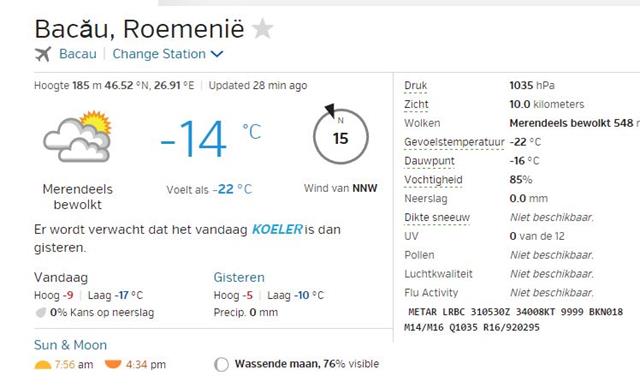The height and width of the screenshot is (388, 640).
Task: Open the Bacau station link
Action: pos(78,54)
